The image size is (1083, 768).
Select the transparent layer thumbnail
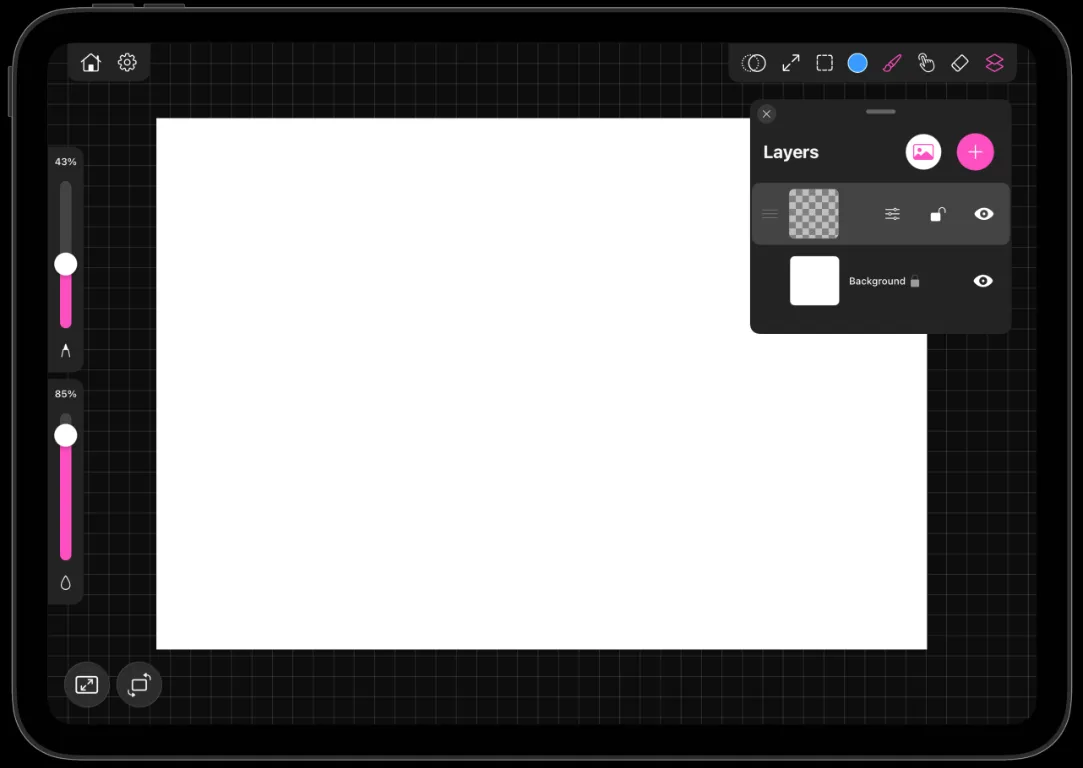pyautogui.click(x=814, y=214)
